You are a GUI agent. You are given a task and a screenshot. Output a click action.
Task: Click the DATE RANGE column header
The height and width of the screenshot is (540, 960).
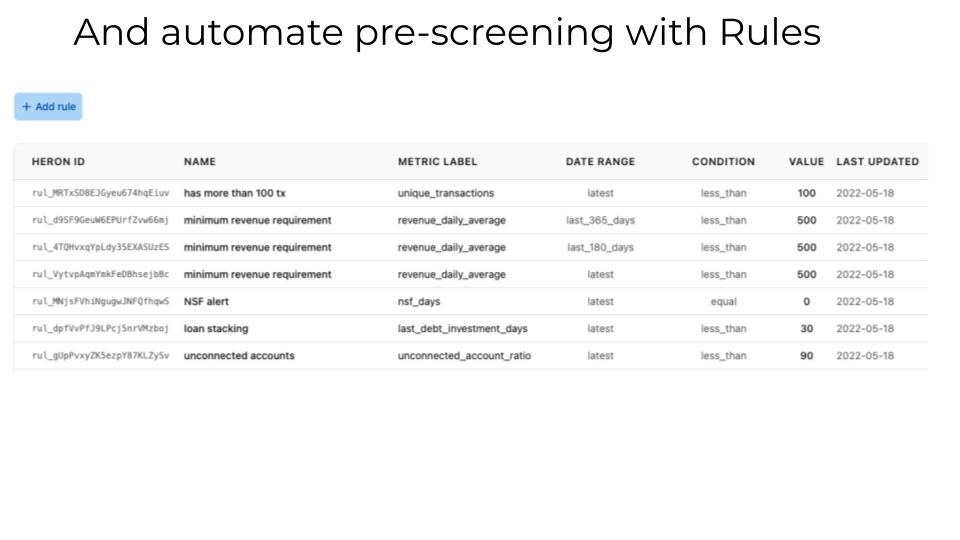point(600,162)
